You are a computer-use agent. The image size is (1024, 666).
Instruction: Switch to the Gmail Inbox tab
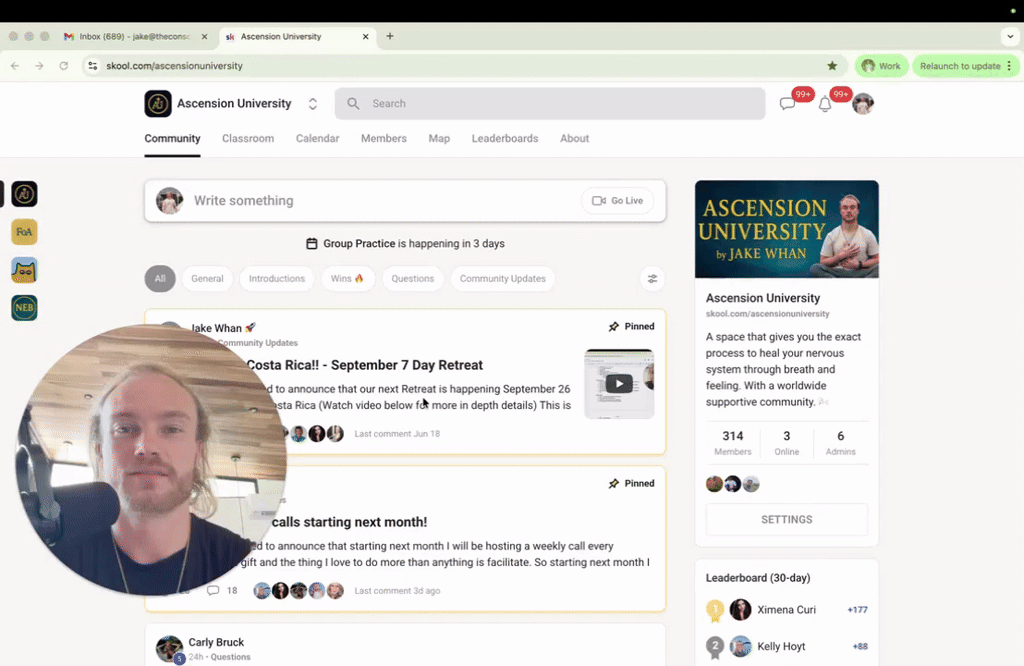pyautogui.click(x=134, y=37)
